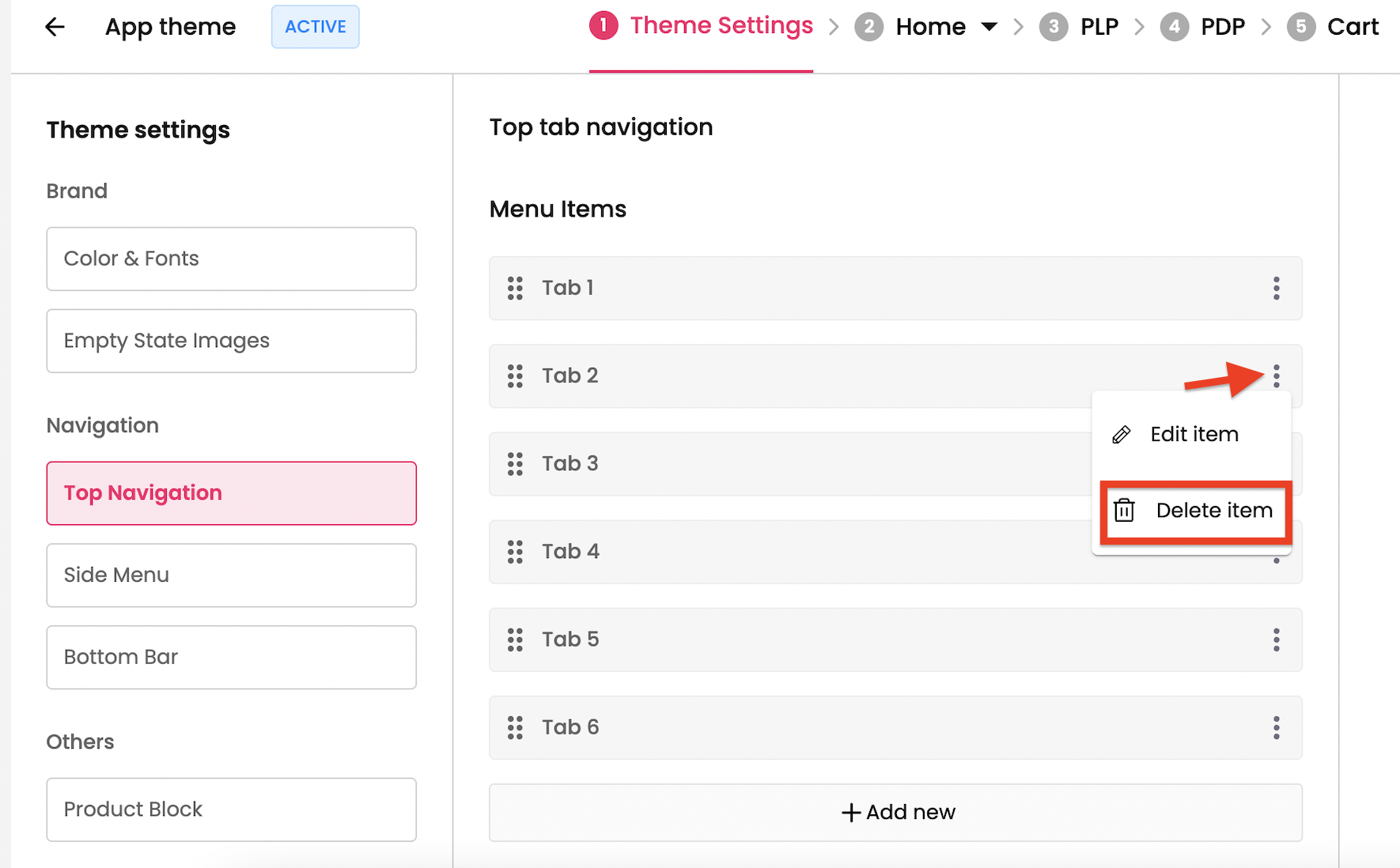
Task: Select Side Menu navigation settings
Action: (231, 575)
